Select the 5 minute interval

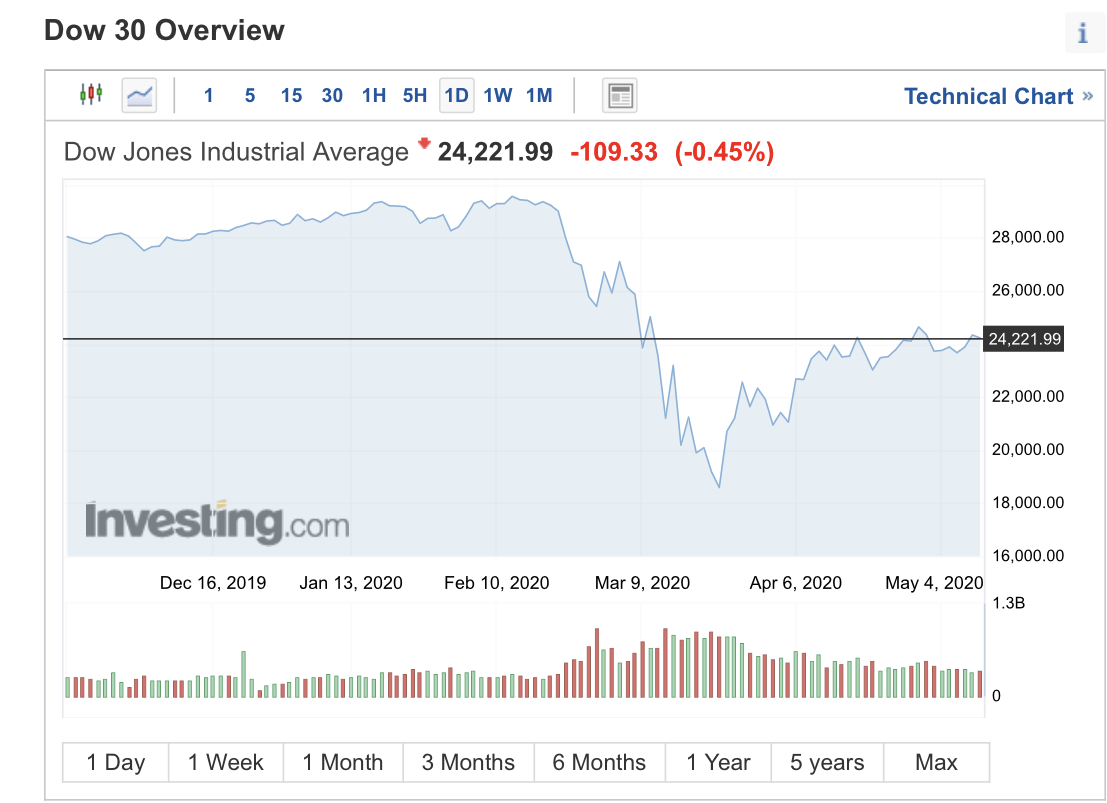point(250,96)
